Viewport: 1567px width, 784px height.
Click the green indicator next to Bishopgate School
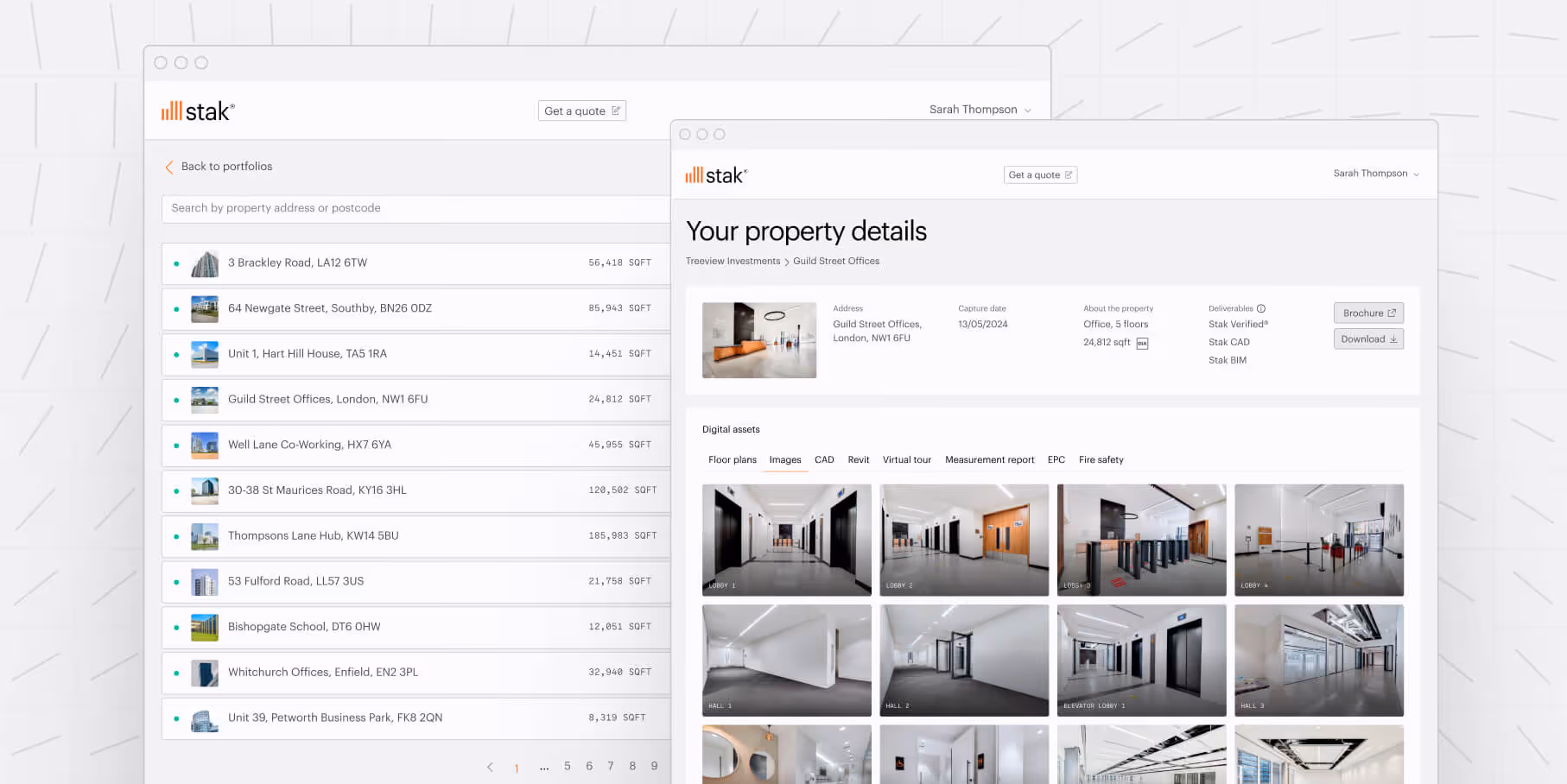point(177,626)
